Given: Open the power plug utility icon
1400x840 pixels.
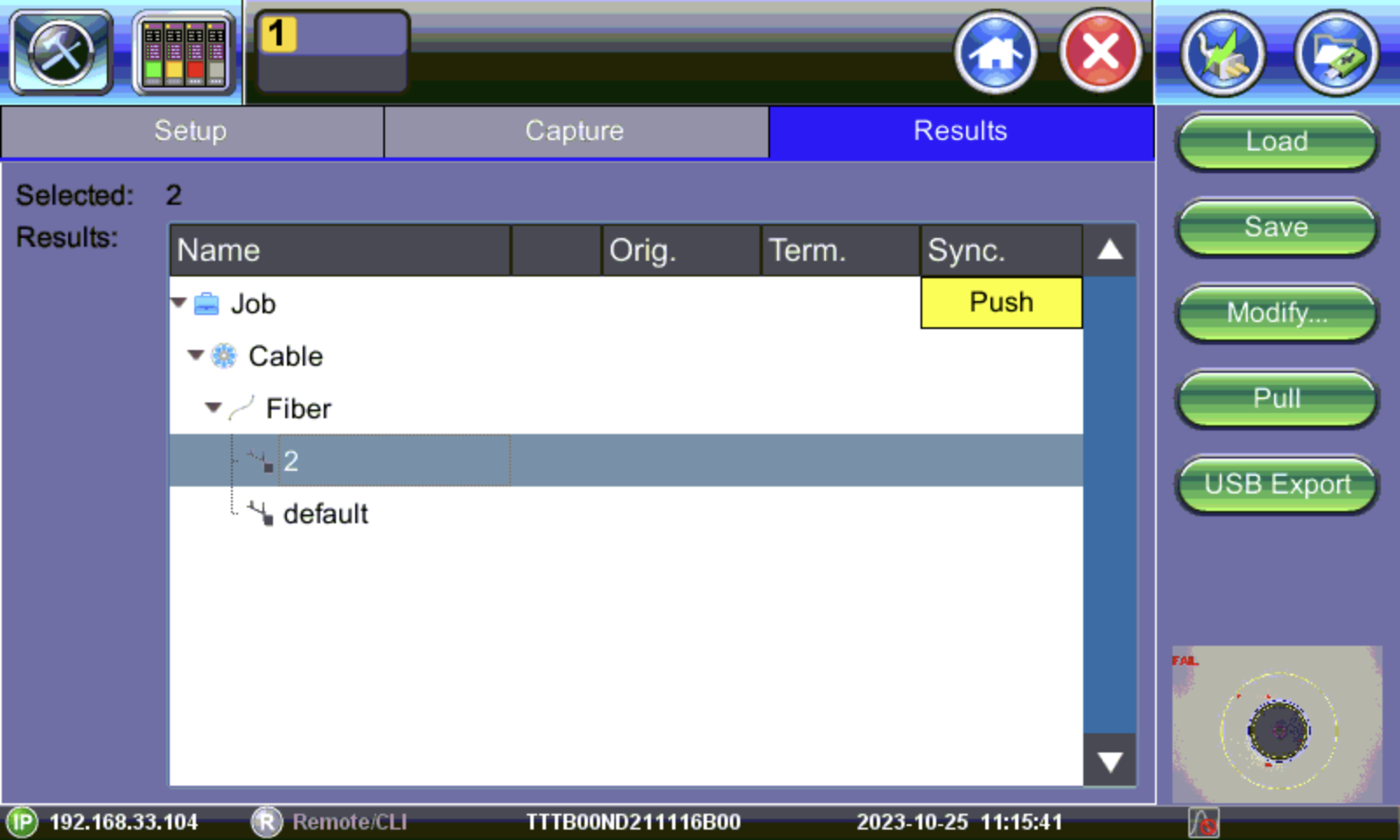Looking at the screenshot, I should (x=1221, y=52).
